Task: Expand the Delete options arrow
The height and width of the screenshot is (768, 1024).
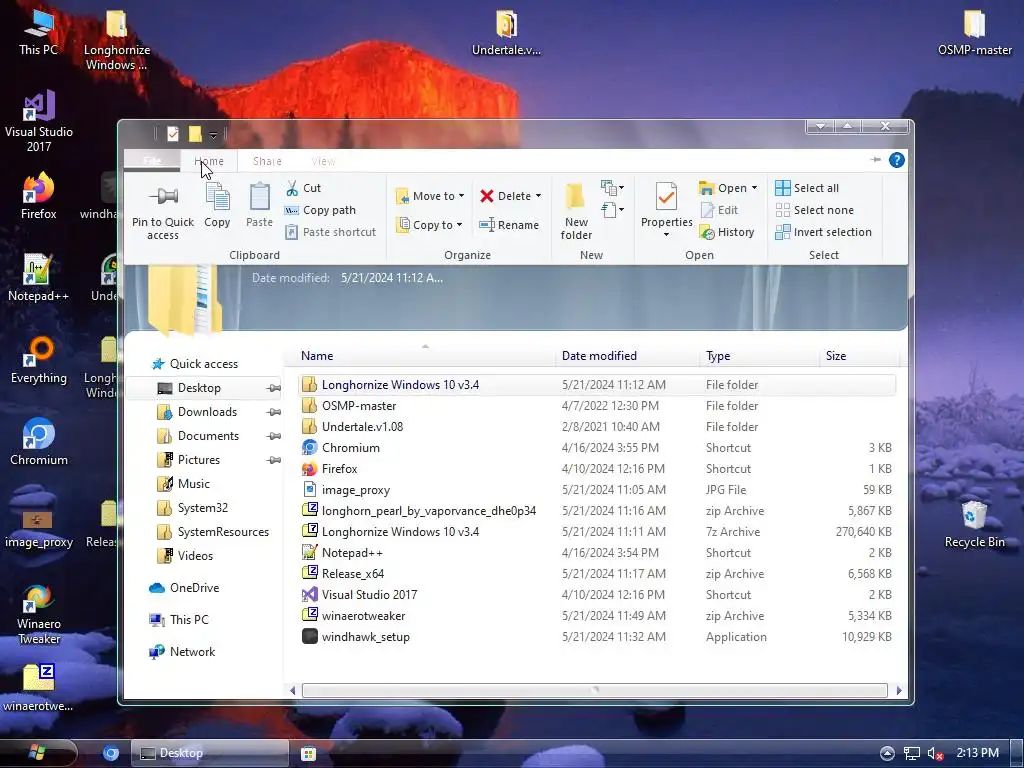Action: [x=538, y=196]
